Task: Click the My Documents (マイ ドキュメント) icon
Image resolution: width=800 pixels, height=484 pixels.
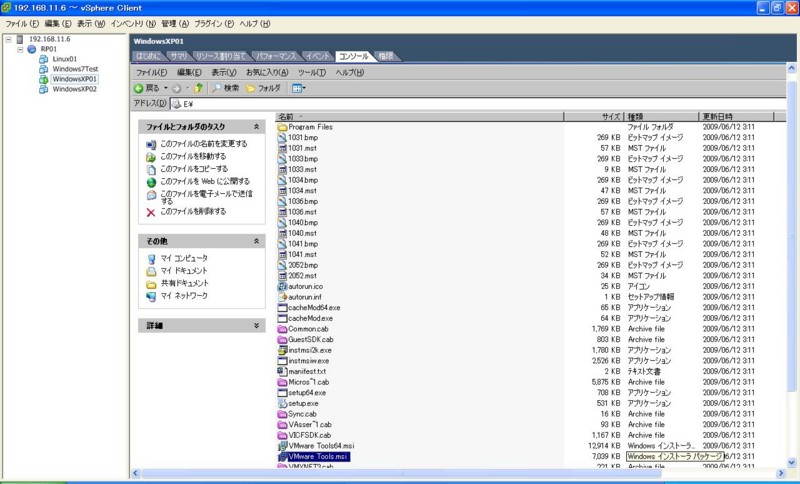Action: point(151,271)
